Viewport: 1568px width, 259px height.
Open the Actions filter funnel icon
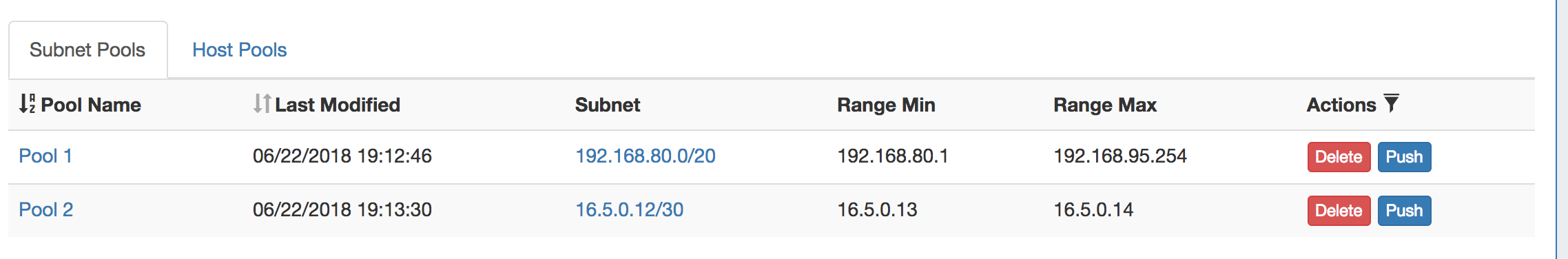coord(1391,103)
